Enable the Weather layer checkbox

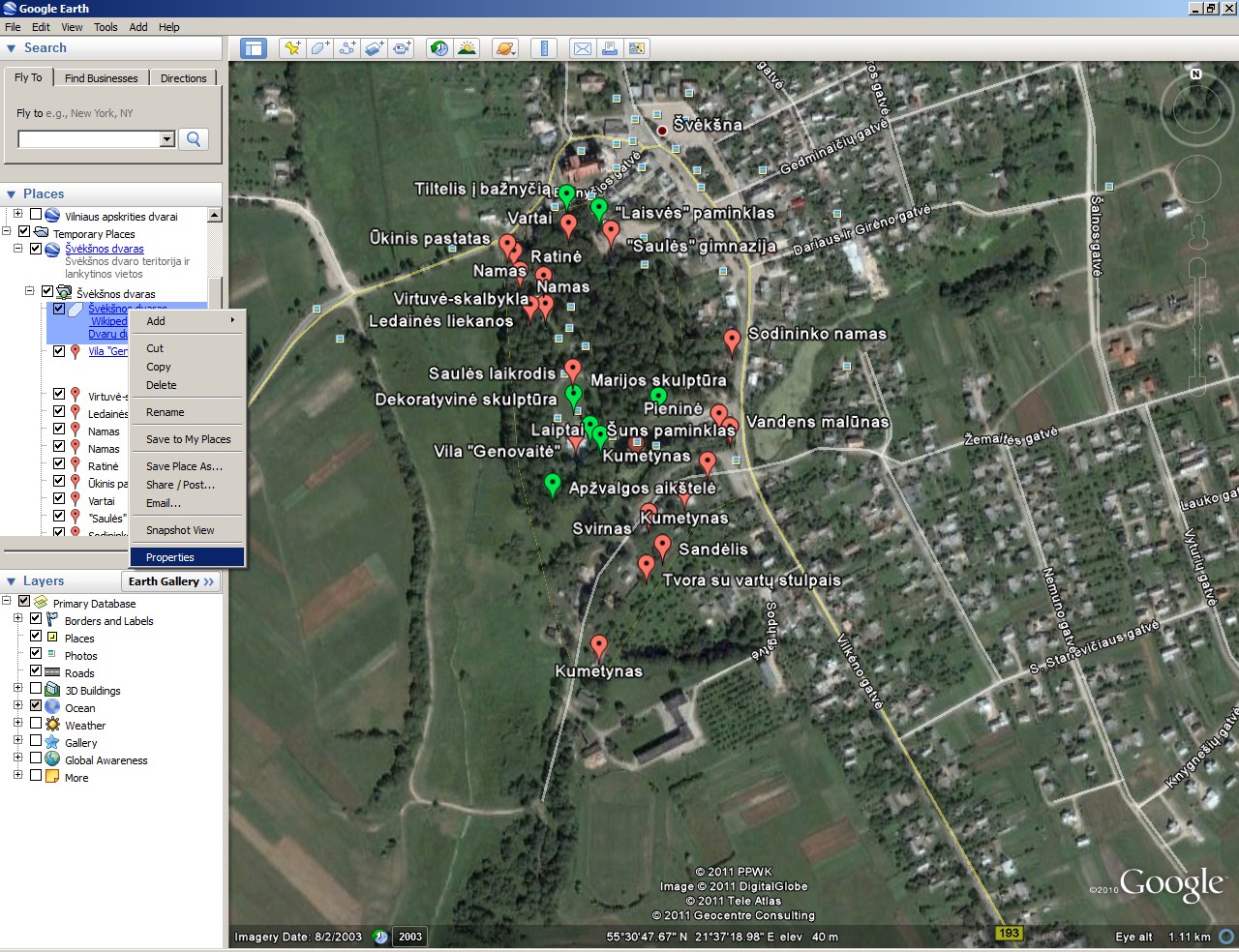(36, 725)
